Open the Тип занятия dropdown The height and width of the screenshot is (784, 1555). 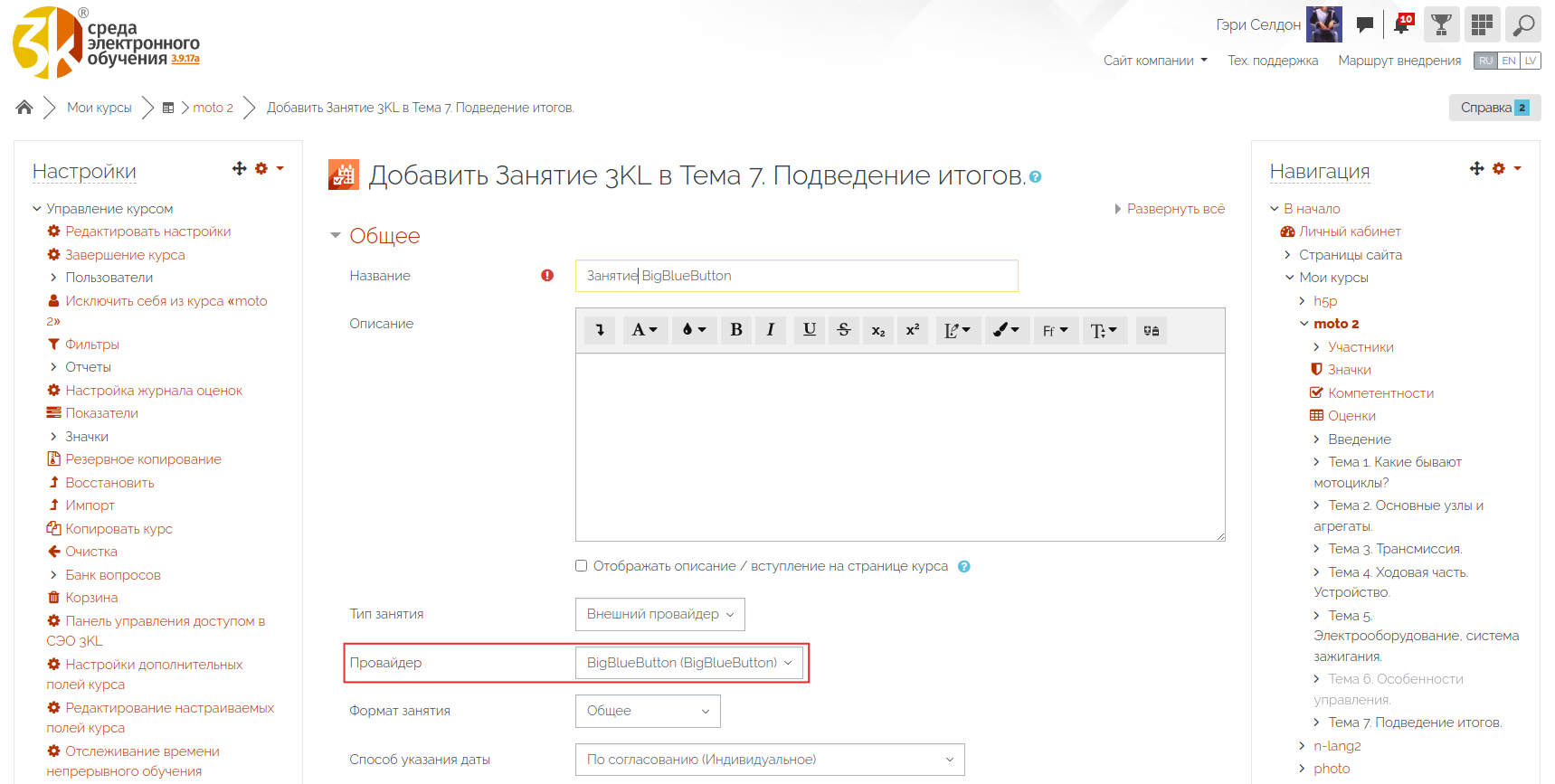[x=659, y=615]
